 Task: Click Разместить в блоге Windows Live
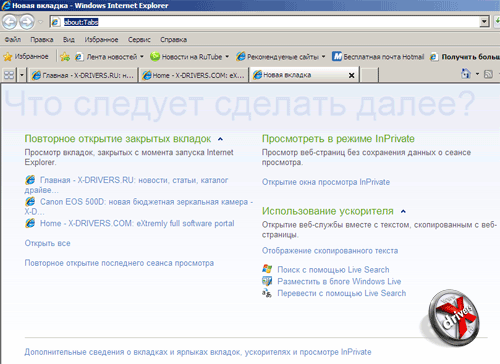[x=339, y=282]
